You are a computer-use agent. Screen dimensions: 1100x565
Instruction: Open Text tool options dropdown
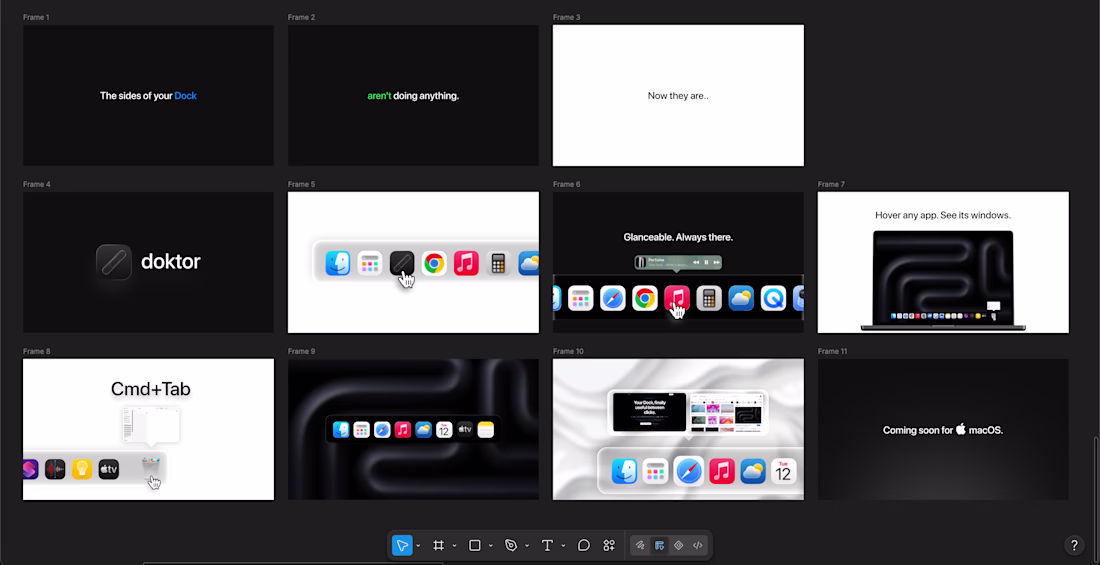563,546
